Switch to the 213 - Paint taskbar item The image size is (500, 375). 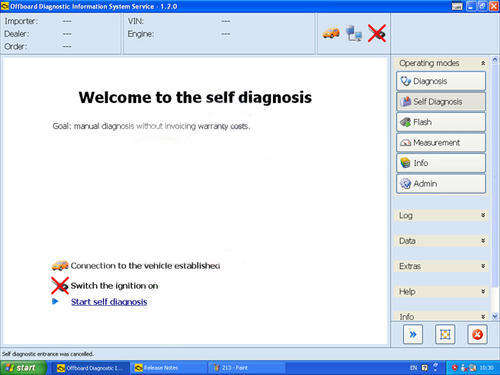click(x=246, y=368)
